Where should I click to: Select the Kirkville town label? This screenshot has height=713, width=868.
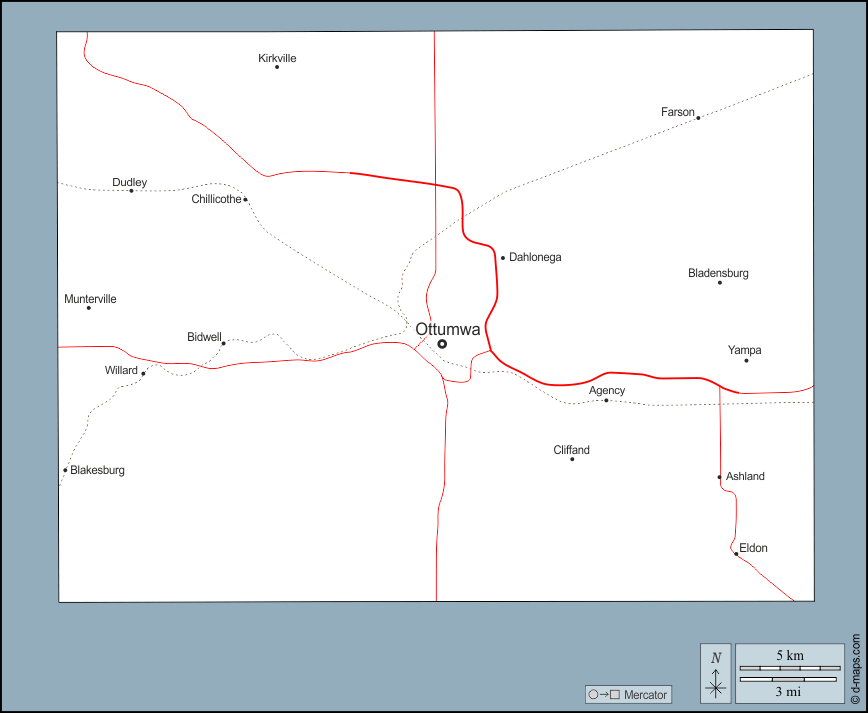click(x=277, y=58)
